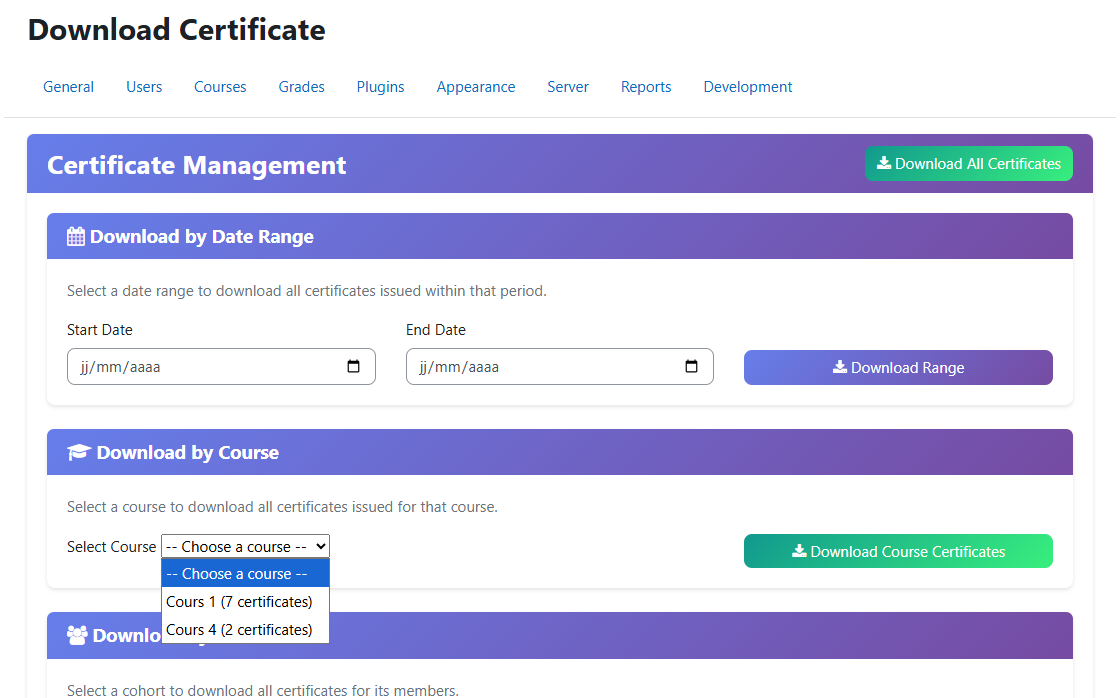
Task: Open the Server tab
Action: (x=568, y=87)
